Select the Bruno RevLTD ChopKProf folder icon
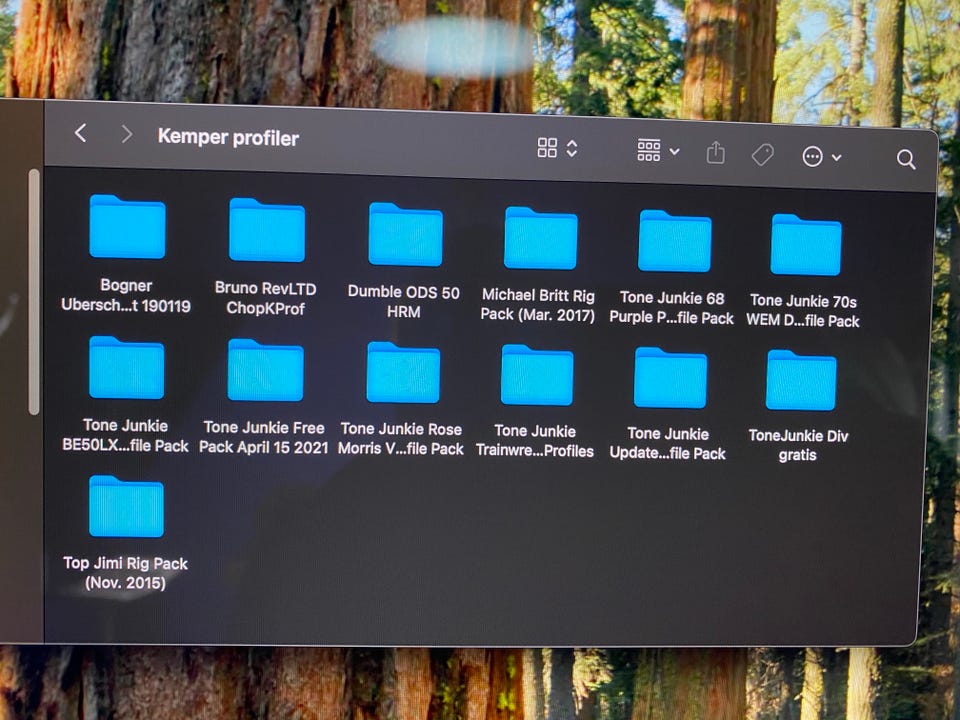This screenshot has height=720, width=960. (267, 230)
